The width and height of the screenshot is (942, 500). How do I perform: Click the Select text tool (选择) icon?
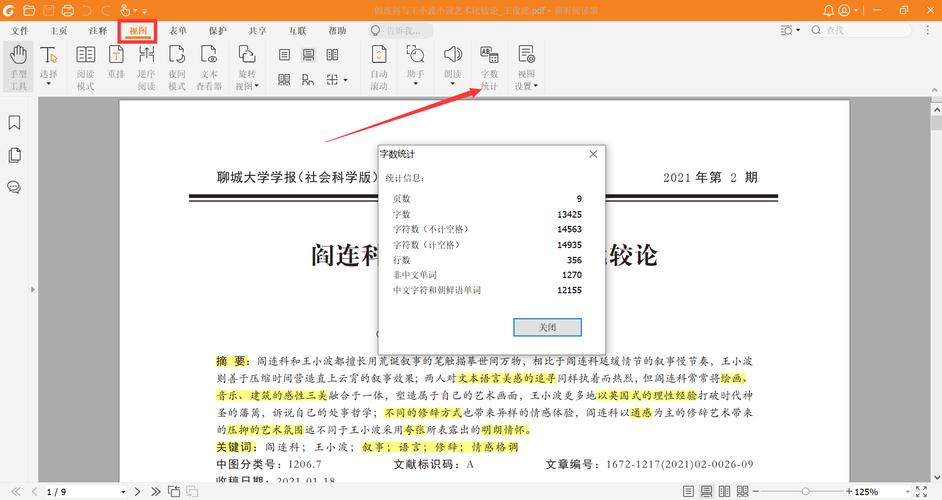49,56
